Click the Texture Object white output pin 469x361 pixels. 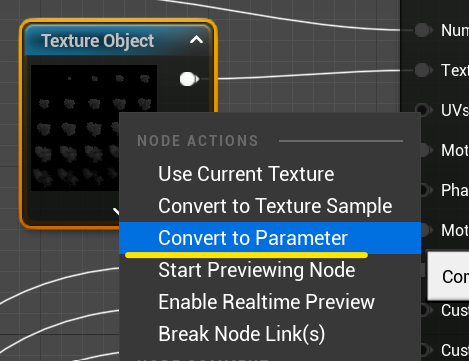point(189,79)
